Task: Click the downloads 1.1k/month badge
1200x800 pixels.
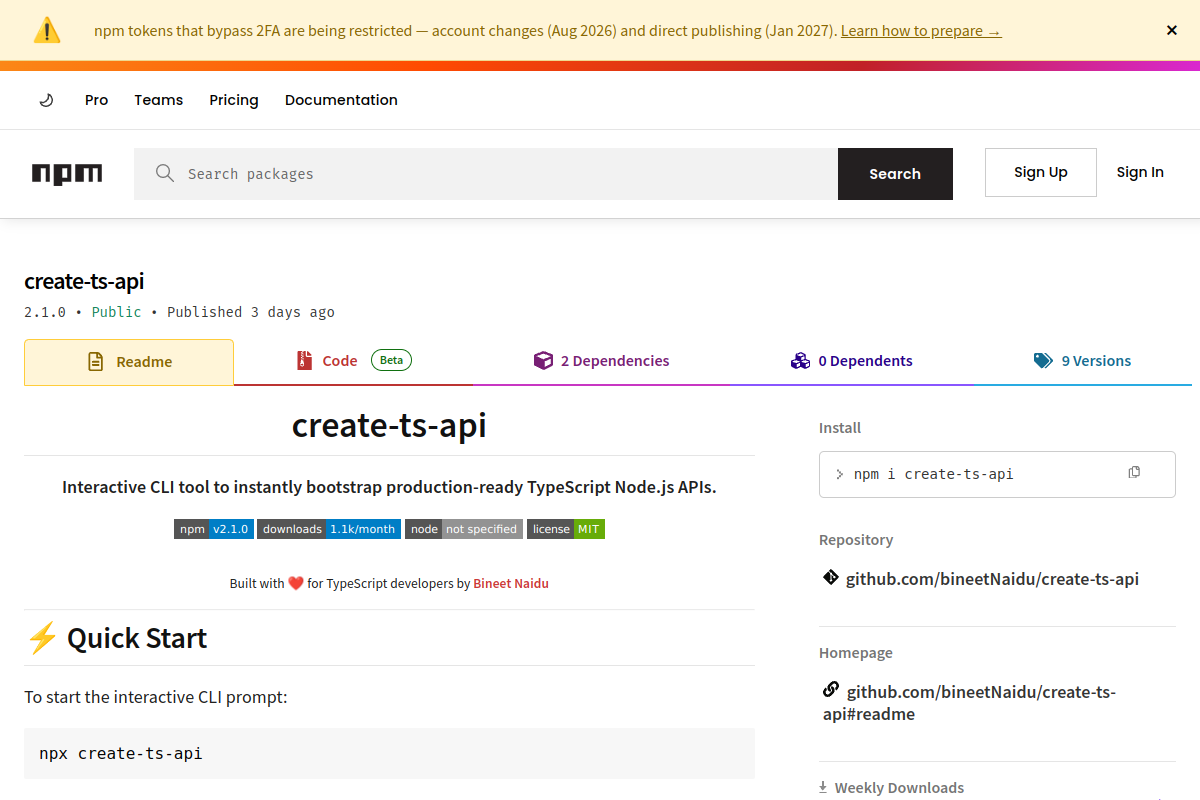Action: point(329,529)
